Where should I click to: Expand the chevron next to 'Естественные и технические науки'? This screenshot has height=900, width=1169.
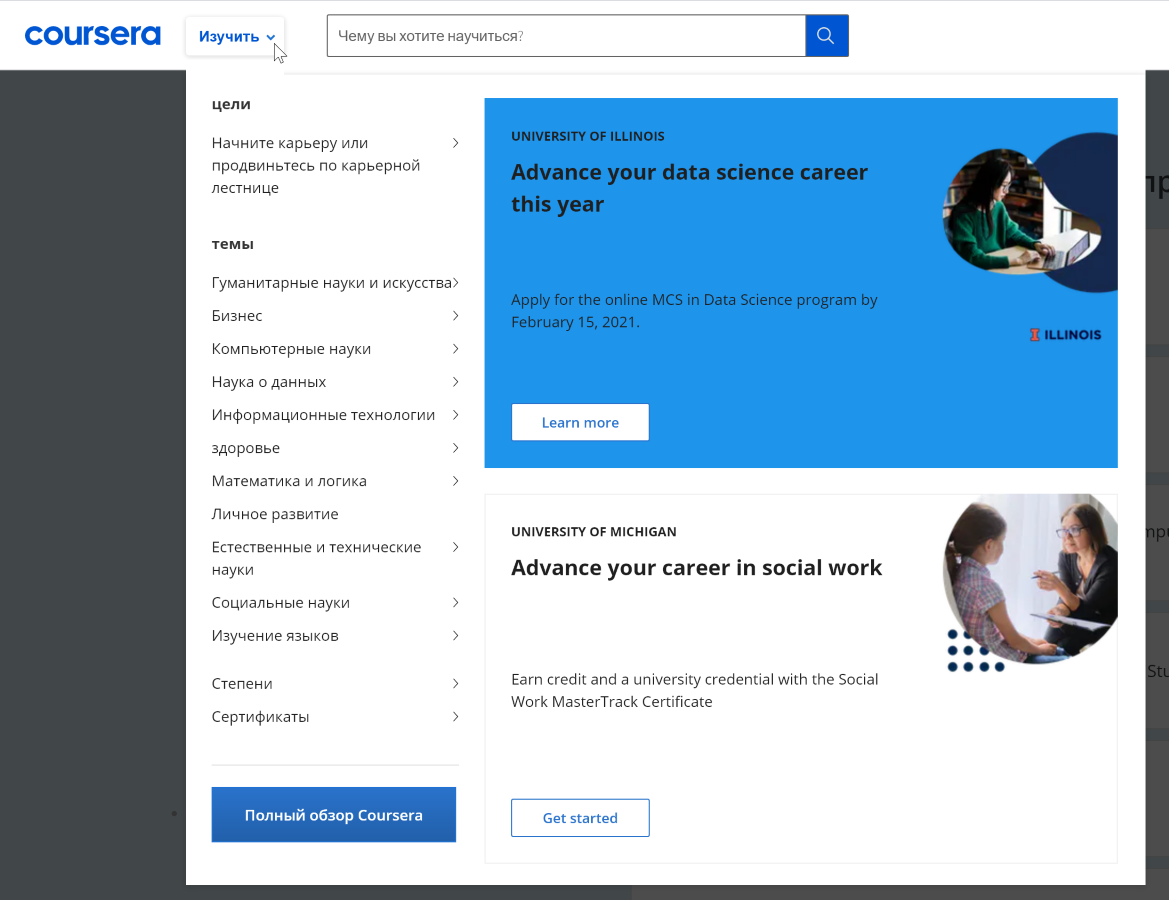click(455, 547)
